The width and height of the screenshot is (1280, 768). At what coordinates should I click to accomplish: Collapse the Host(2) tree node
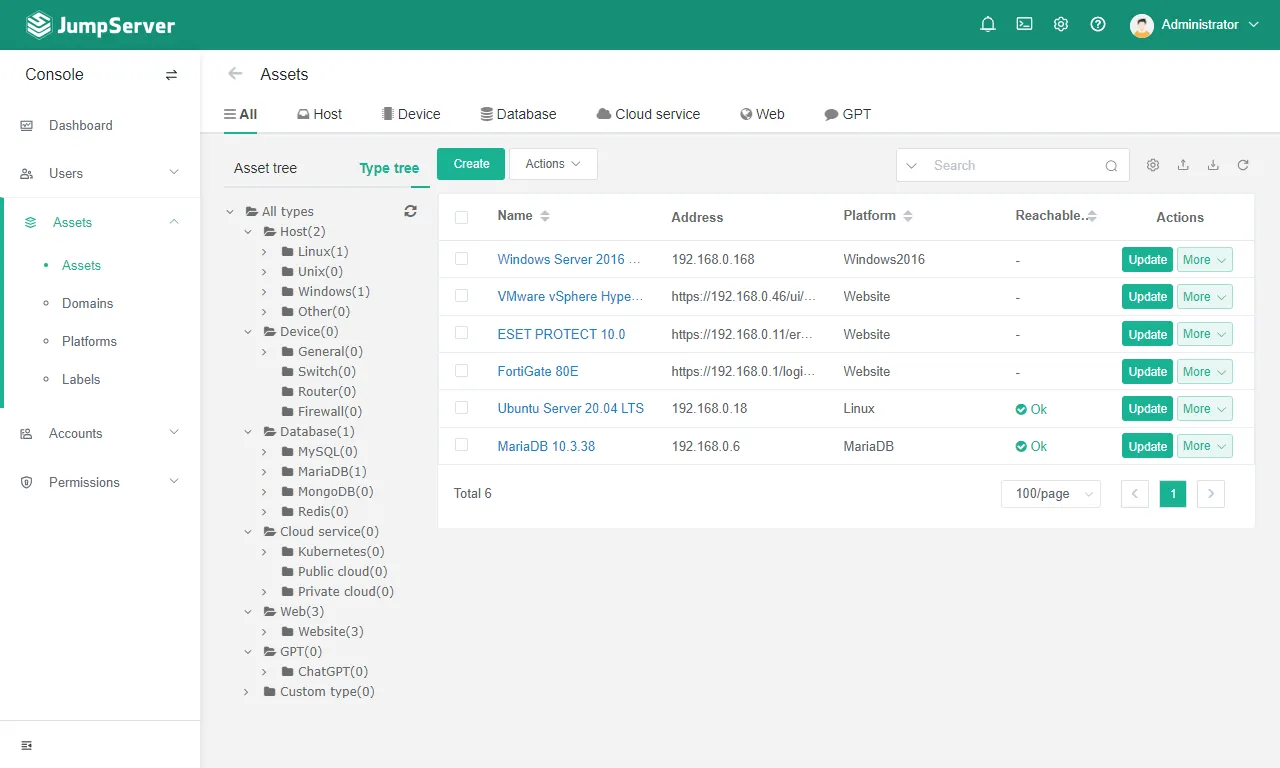[248, 232]
